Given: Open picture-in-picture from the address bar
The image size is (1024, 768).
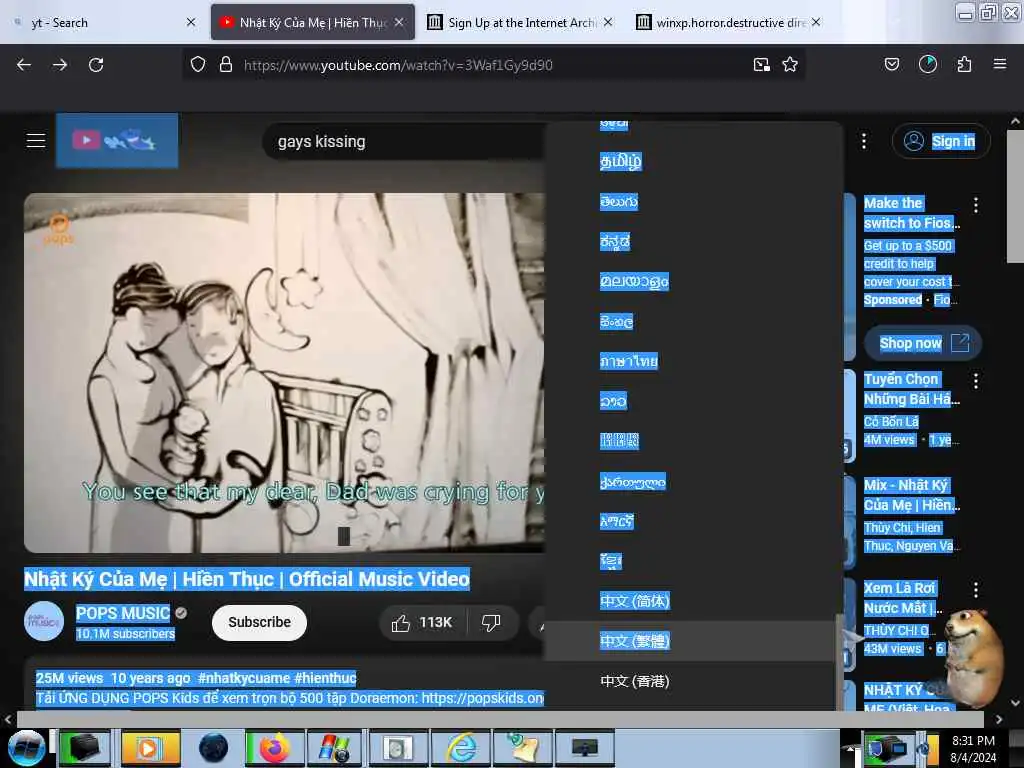Looking at the screenshot, I should [761, 65].
